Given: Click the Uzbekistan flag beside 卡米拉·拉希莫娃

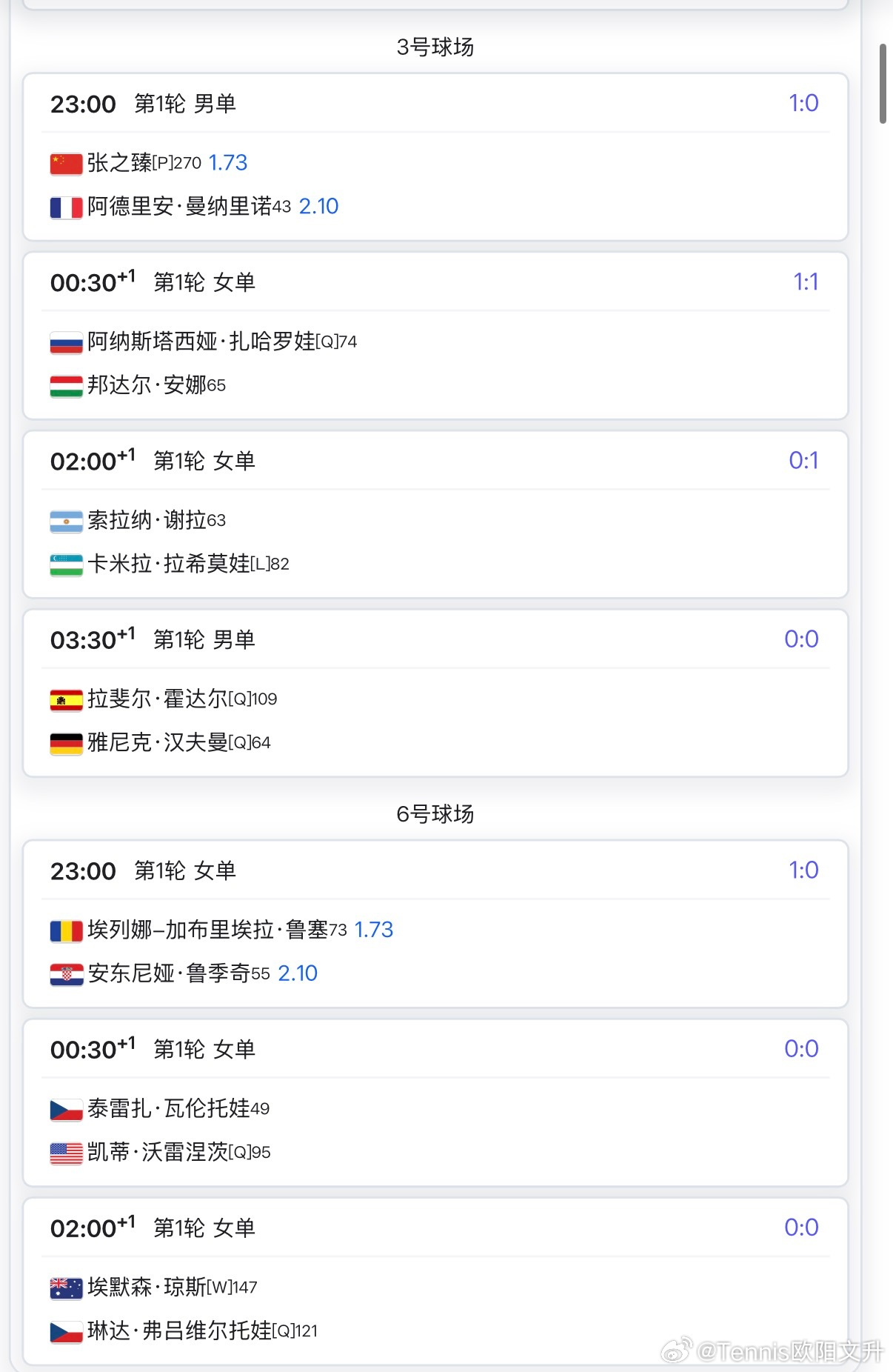Looking at the screenshot, I should (x=66, y=565).
